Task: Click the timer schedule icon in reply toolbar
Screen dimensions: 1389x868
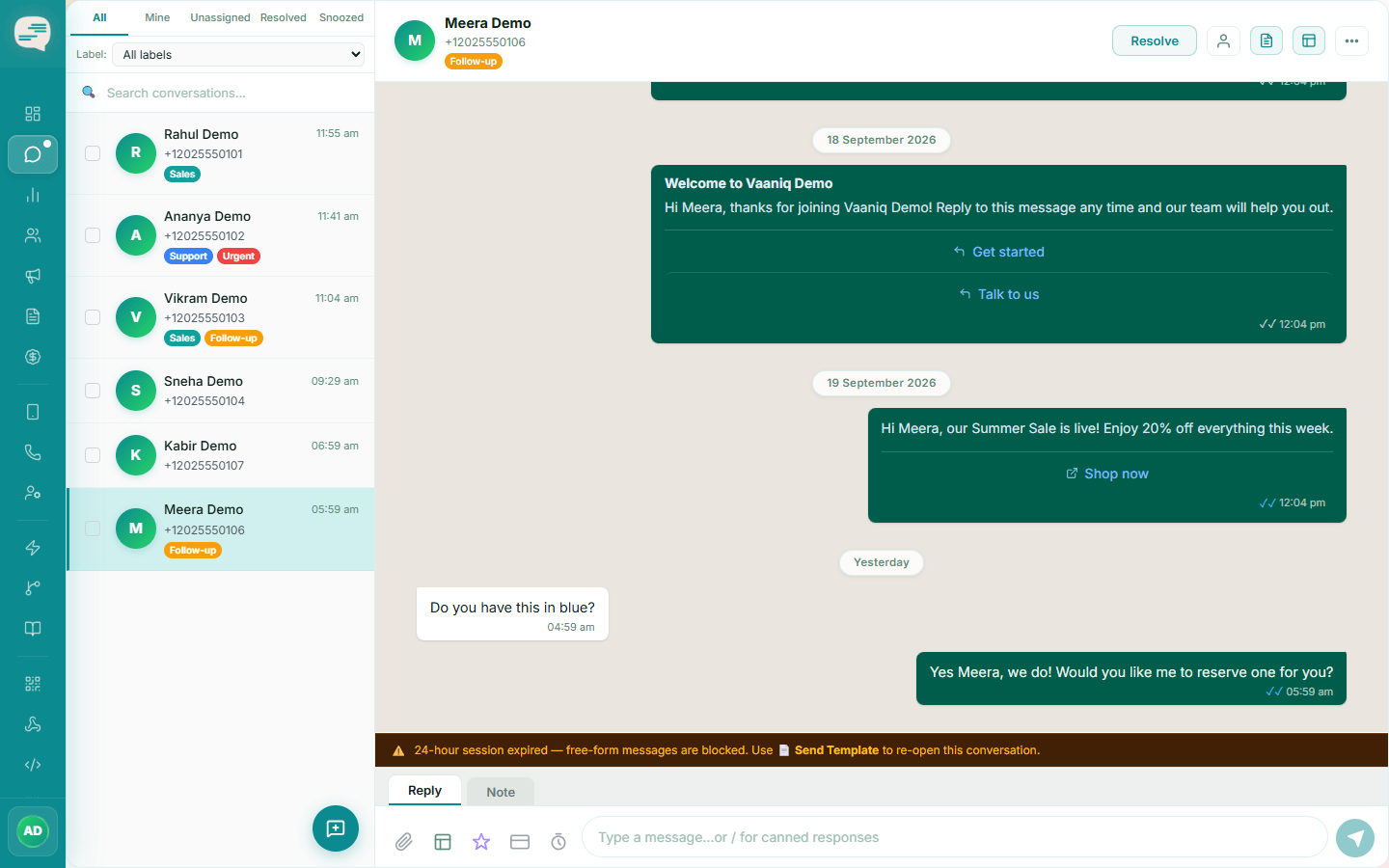Action: [x=558, y=842]
